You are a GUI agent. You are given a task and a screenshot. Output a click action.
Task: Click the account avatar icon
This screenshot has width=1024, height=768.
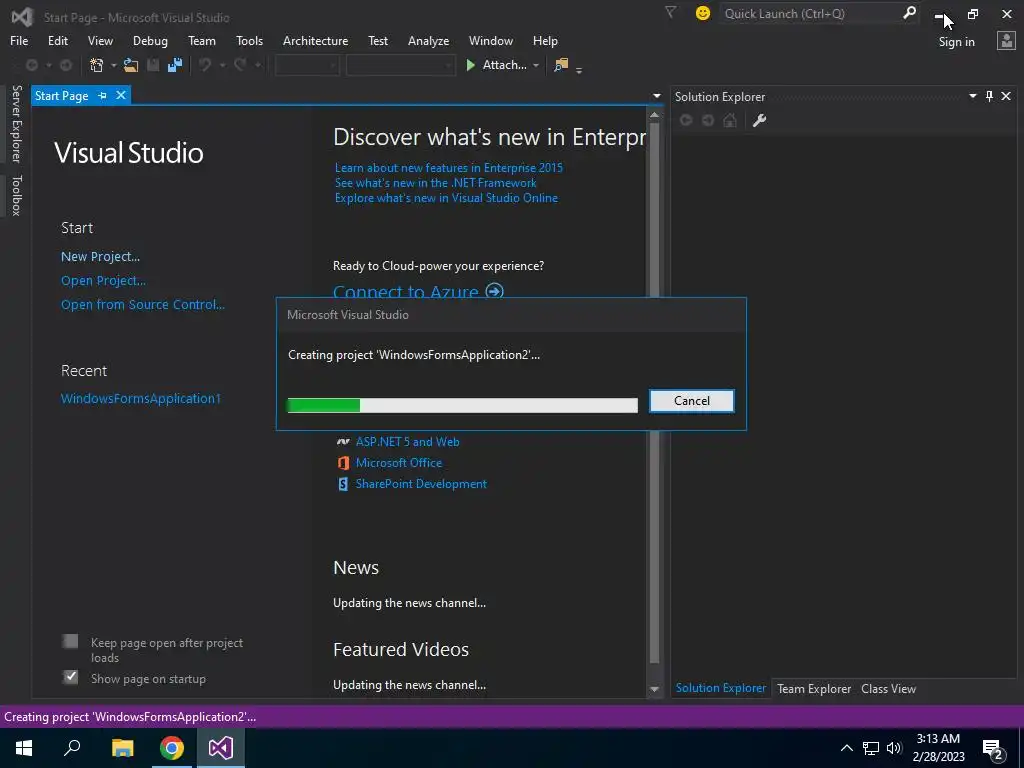(1006, 40)
